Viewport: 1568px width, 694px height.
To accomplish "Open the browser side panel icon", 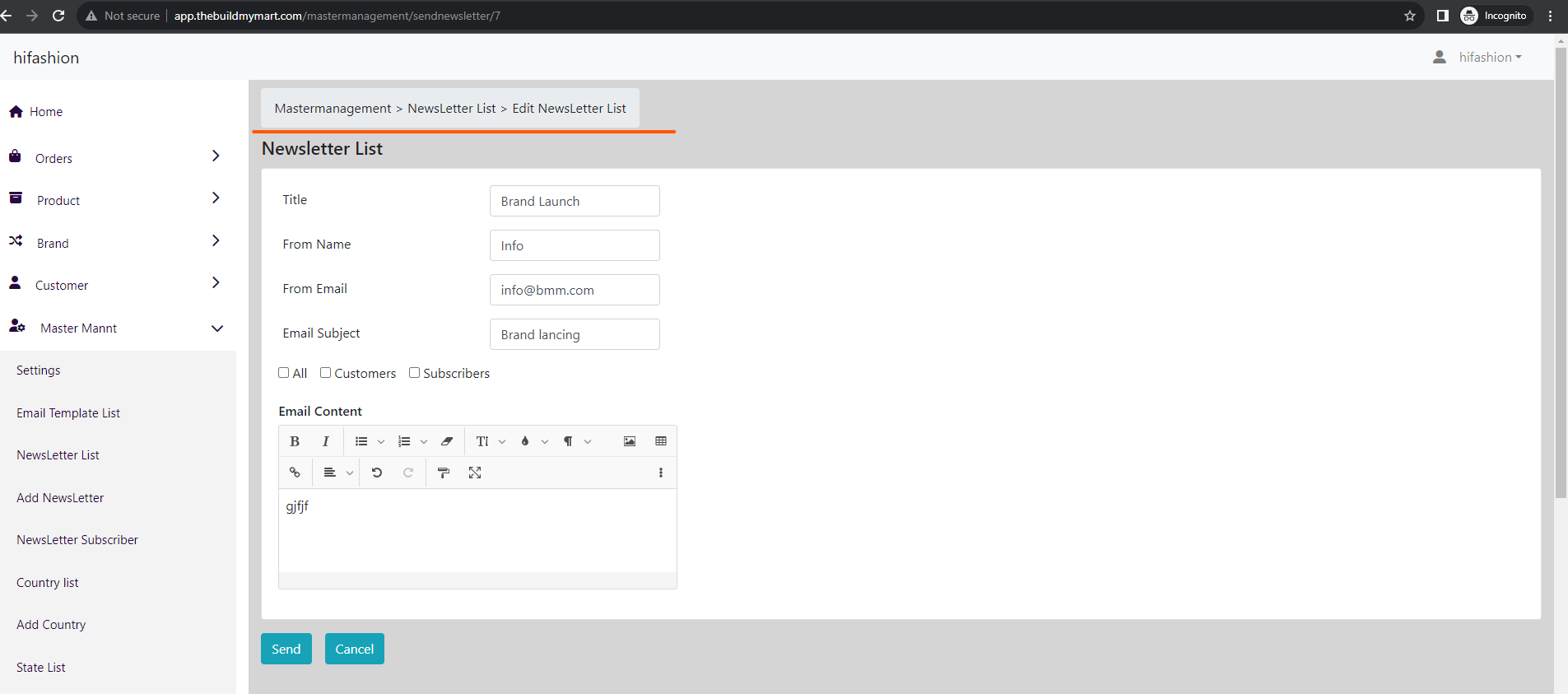I will (1443, 16).
